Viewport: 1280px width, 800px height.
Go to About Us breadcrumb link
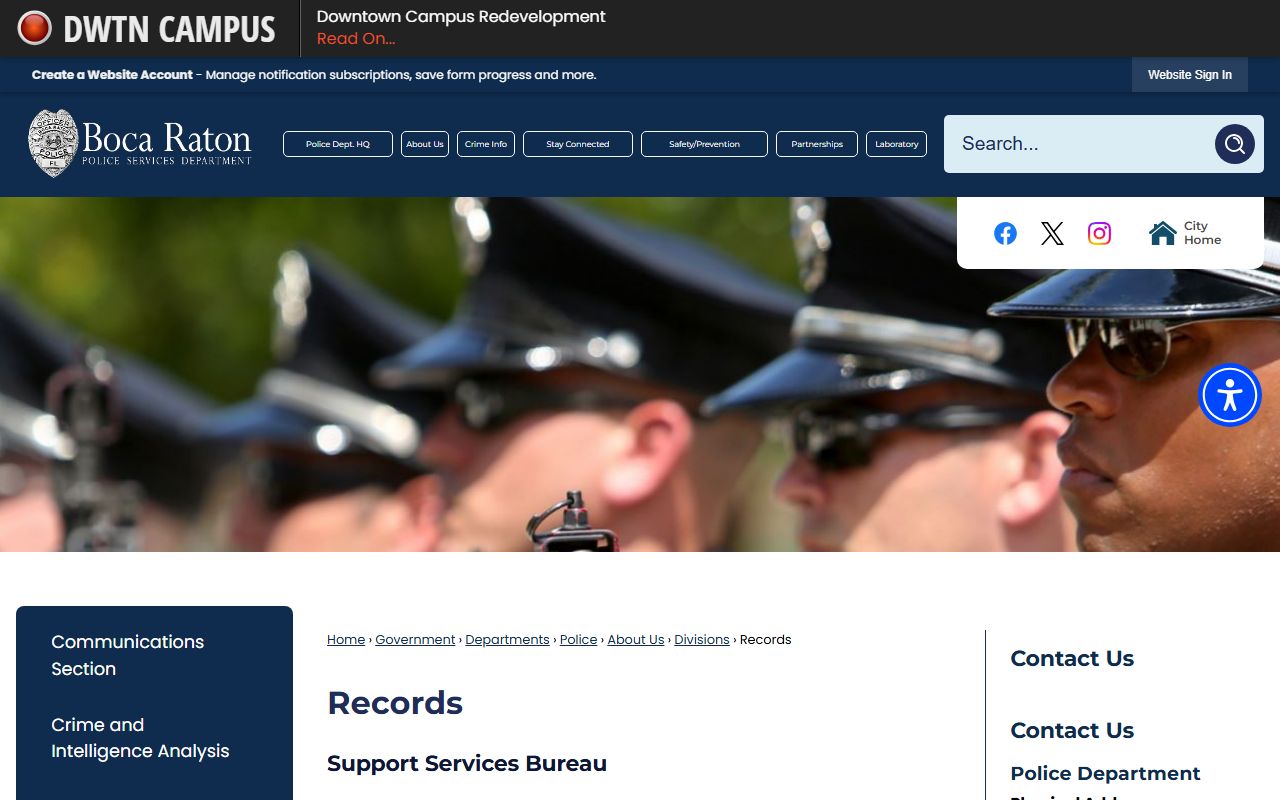coord(636,640)
